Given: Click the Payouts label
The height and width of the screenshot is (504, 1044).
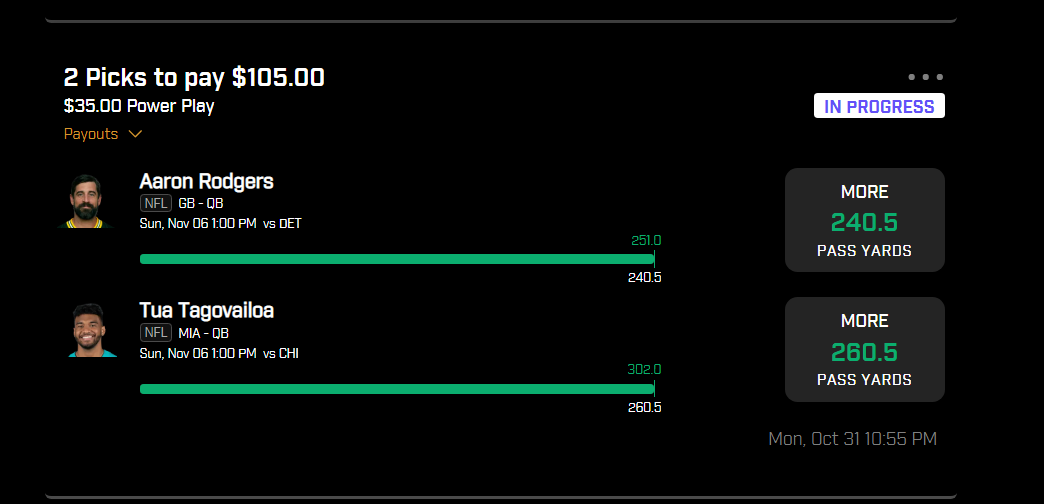Looking at the screenshot, I should click(91, 134).
